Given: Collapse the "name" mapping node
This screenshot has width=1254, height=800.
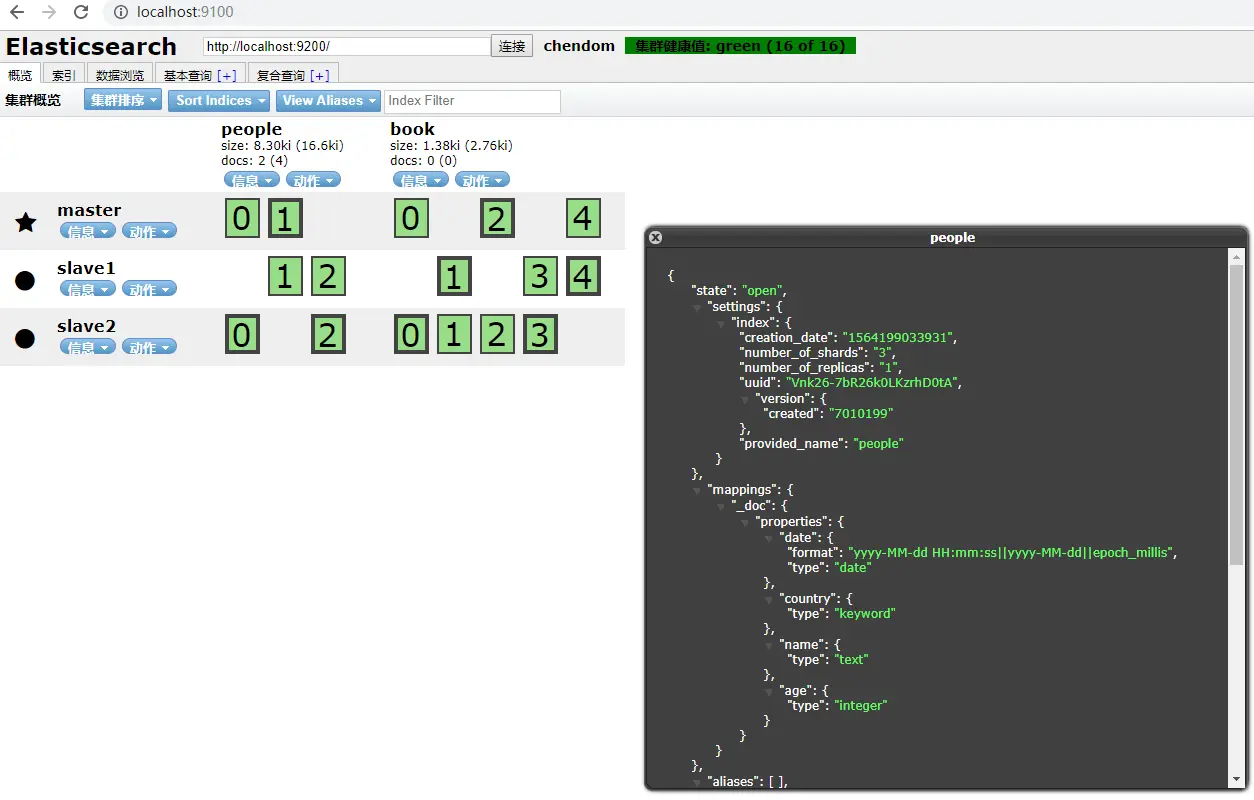Looking at the screenshot, I should (769, 645).
